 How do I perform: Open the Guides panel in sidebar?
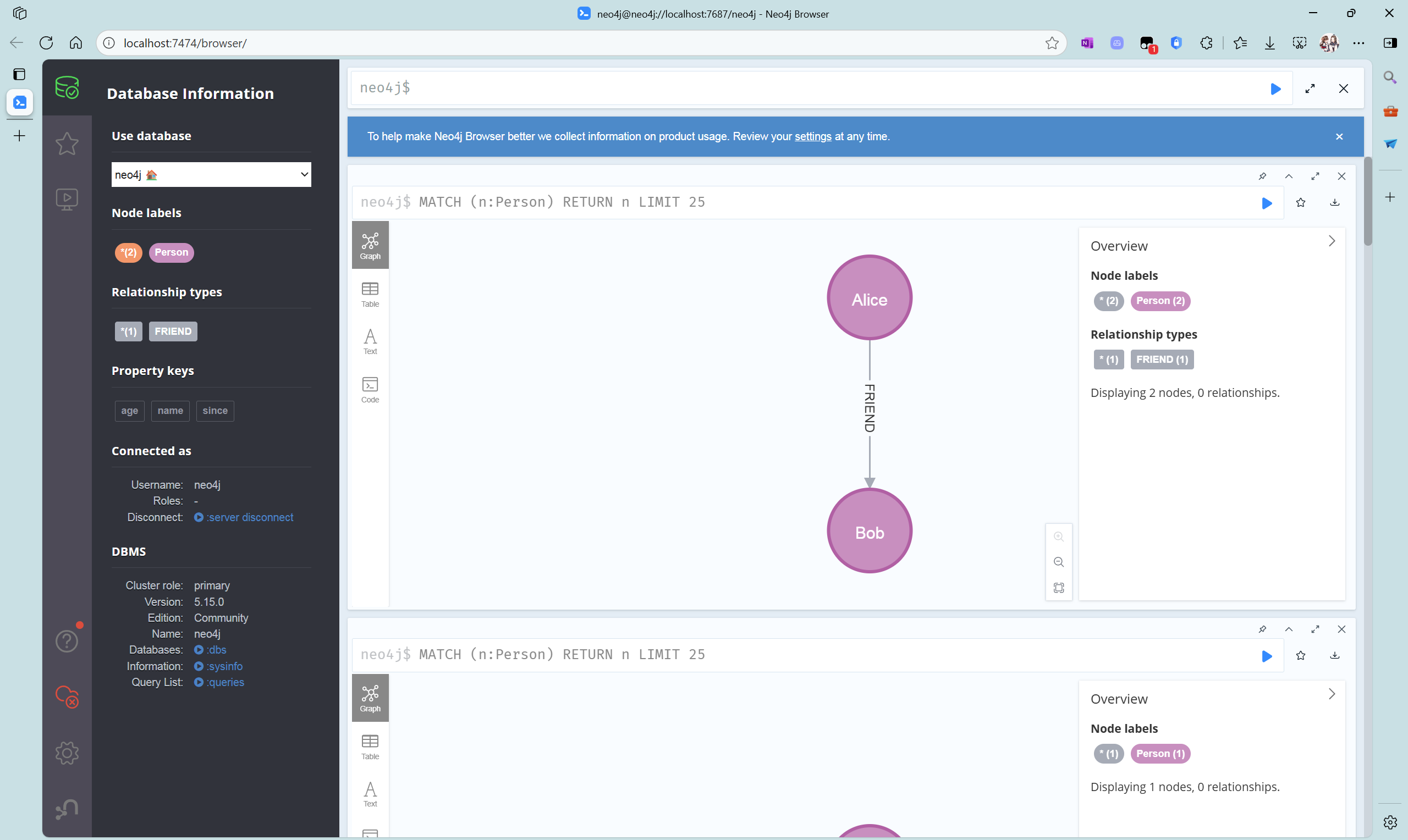click(67, 199)
